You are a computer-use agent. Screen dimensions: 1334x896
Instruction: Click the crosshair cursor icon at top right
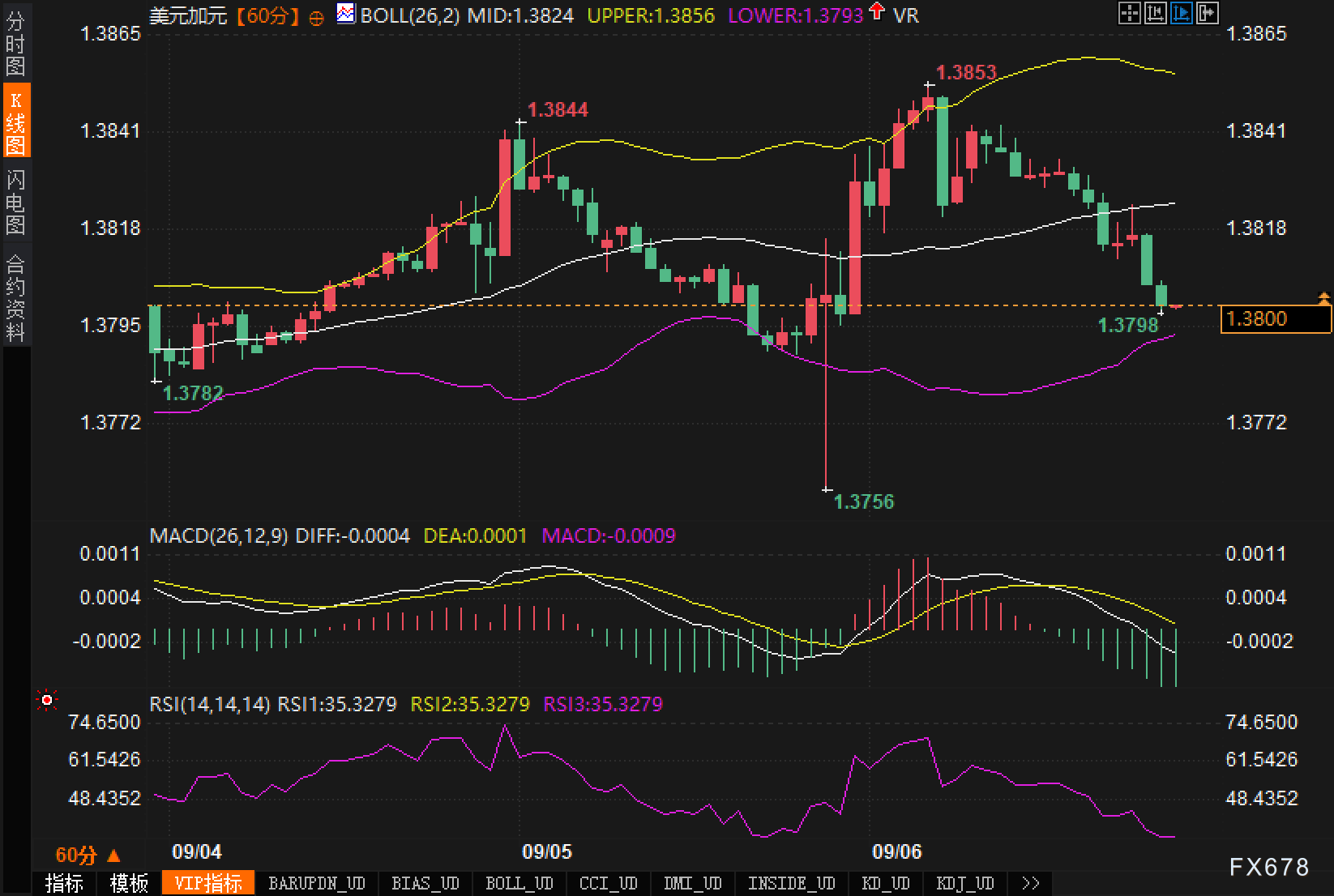pos(1129,13)
